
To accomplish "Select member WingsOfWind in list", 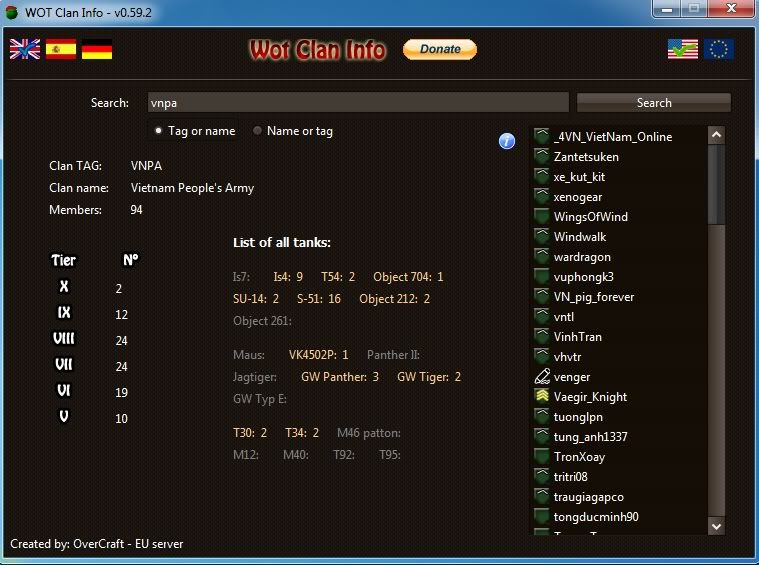I will [x=591, y=217].
